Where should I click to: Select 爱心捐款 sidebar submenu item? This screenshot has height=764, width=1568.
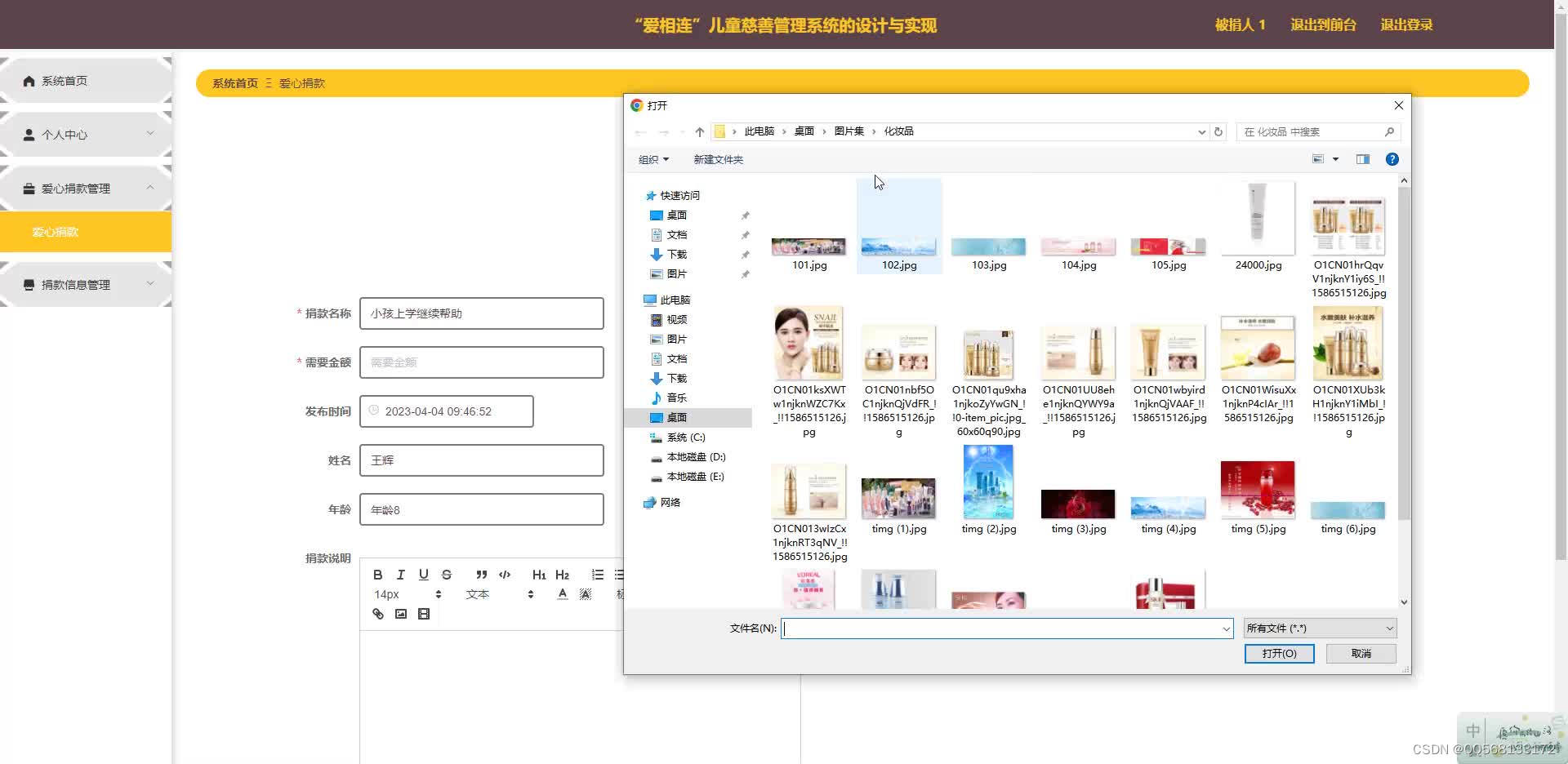[x=86, y=232]
